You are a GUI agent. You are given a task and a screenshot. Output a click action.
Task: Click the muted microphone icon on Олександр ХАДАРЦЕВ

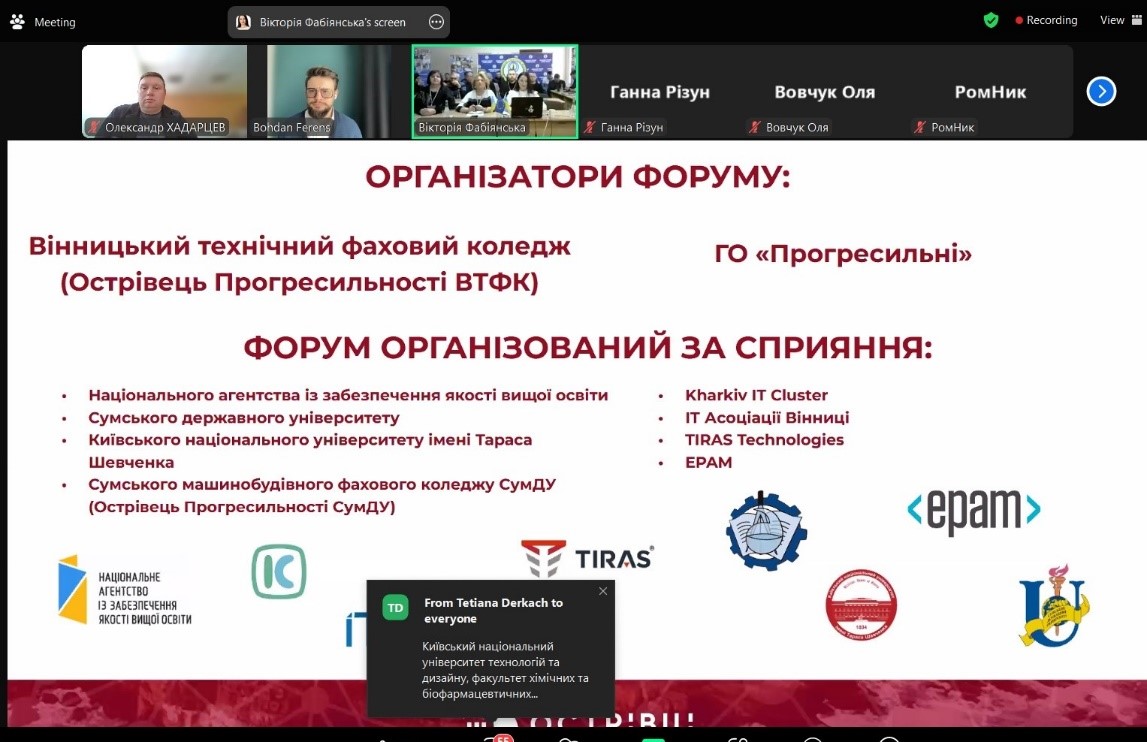pyautogui.click(x=94, y=127)
